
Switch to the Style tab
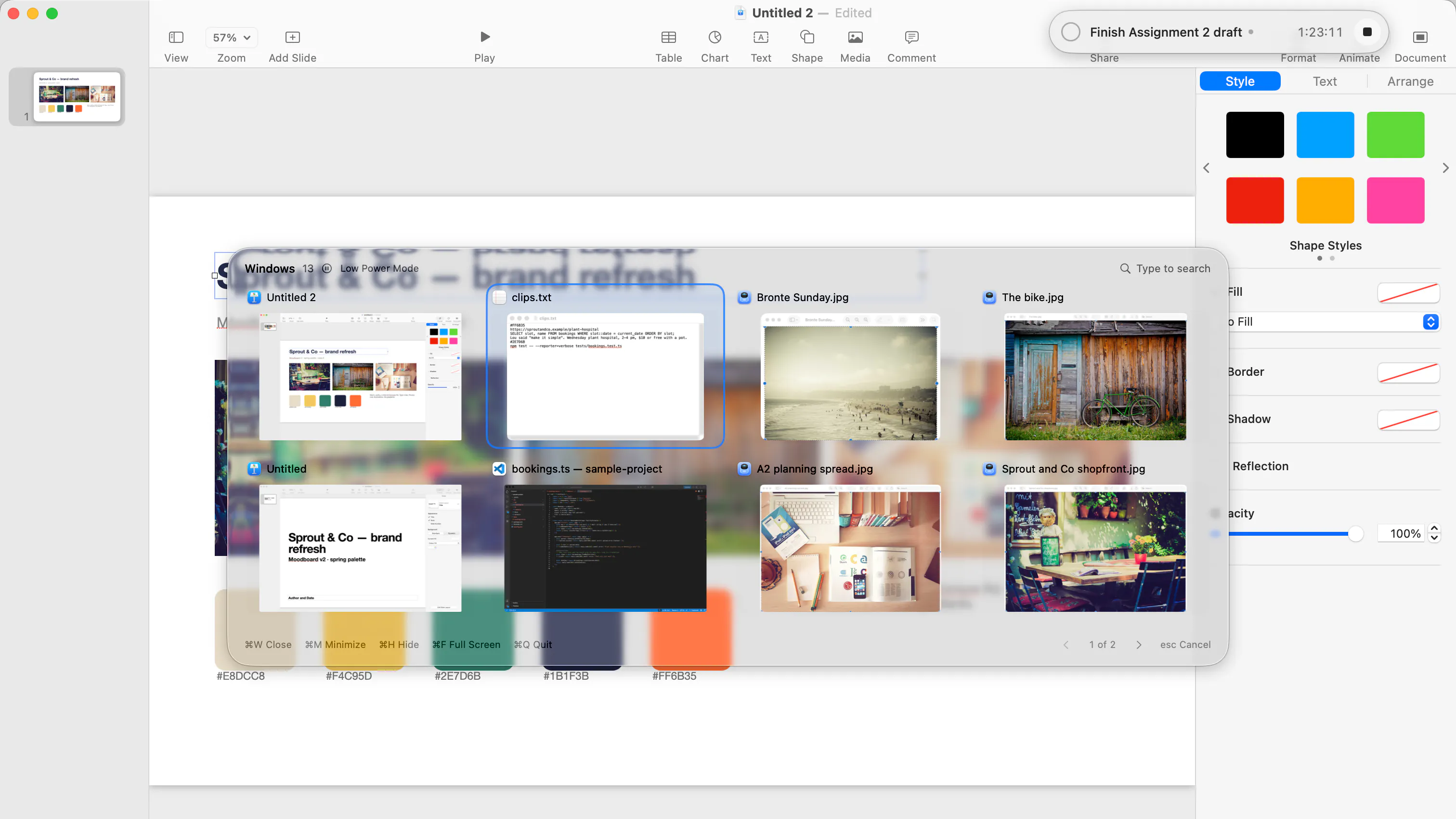[x=1239, y=81]
